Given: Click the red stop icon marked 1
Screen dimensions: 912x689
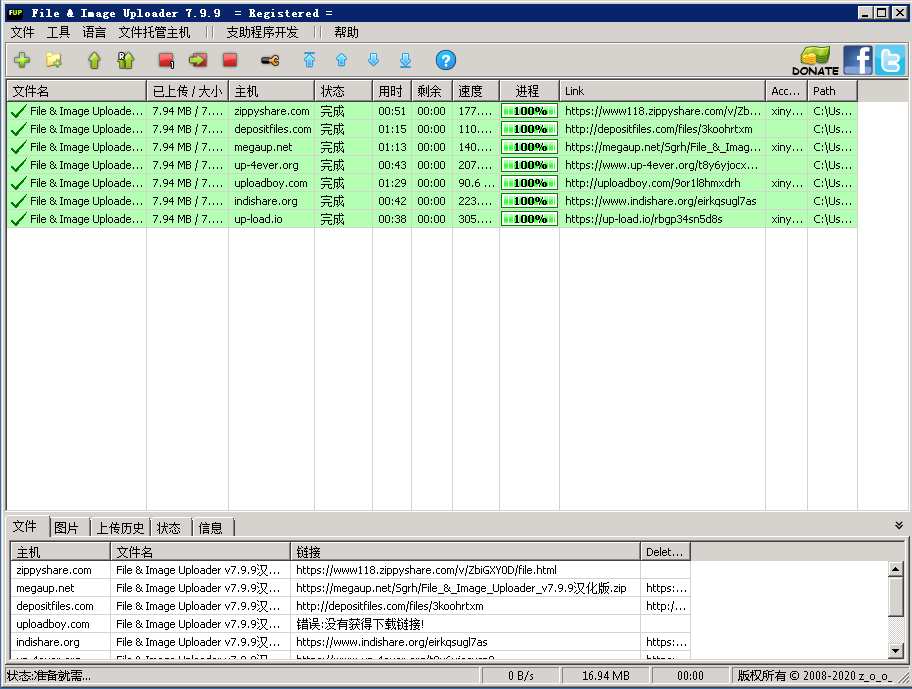Looking at the screenshot, I should [x=166, y=60].
